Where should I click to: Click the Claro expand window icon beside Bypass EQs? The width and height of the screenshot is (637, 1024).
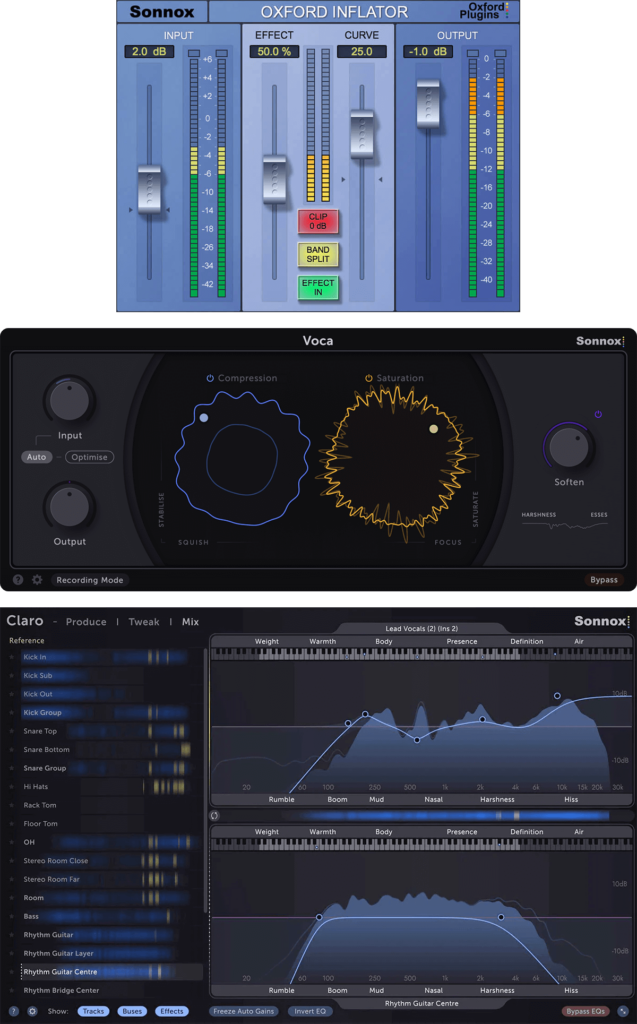(622, 1011)
